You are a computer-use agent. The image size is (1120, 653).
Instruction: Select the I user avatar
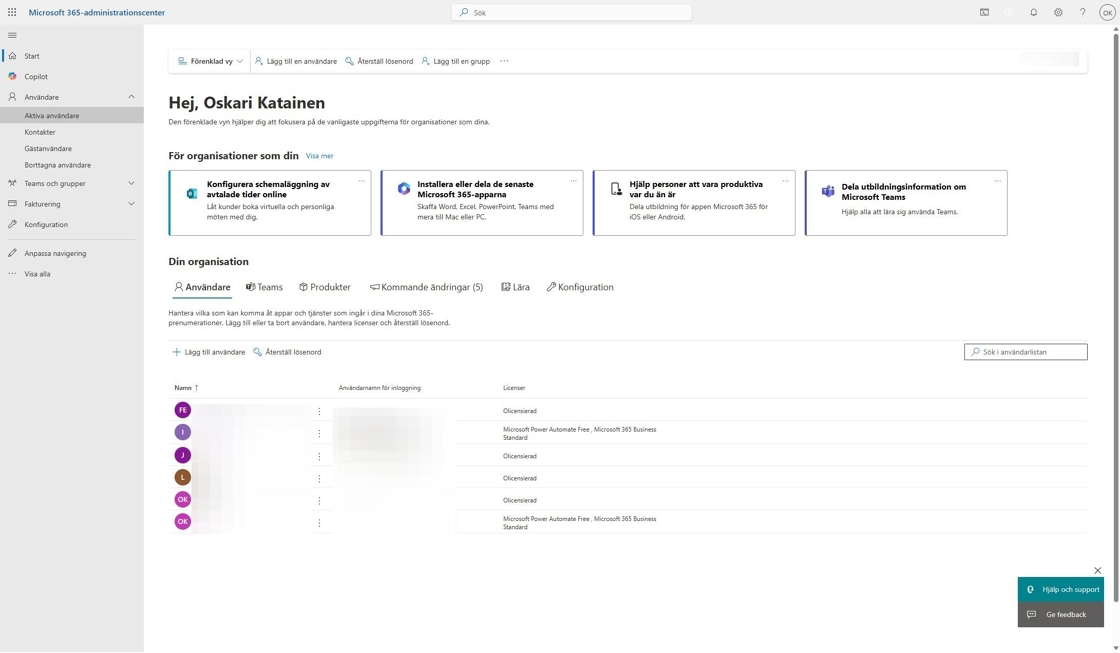tap(183, 432)
